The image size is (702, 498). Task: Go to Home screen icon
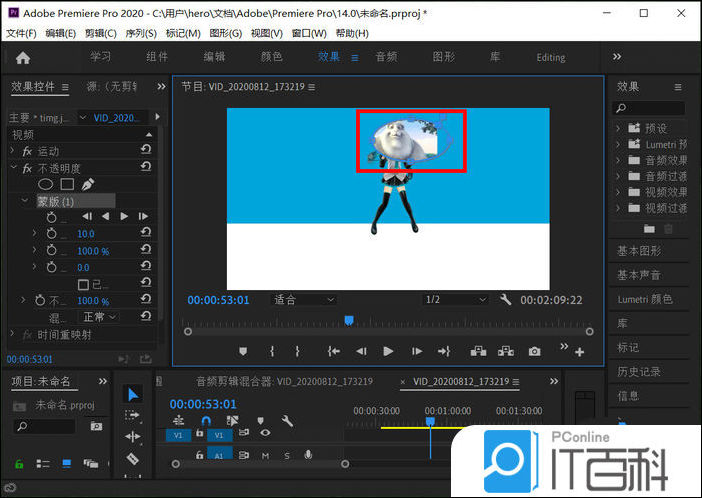(23, 57)
